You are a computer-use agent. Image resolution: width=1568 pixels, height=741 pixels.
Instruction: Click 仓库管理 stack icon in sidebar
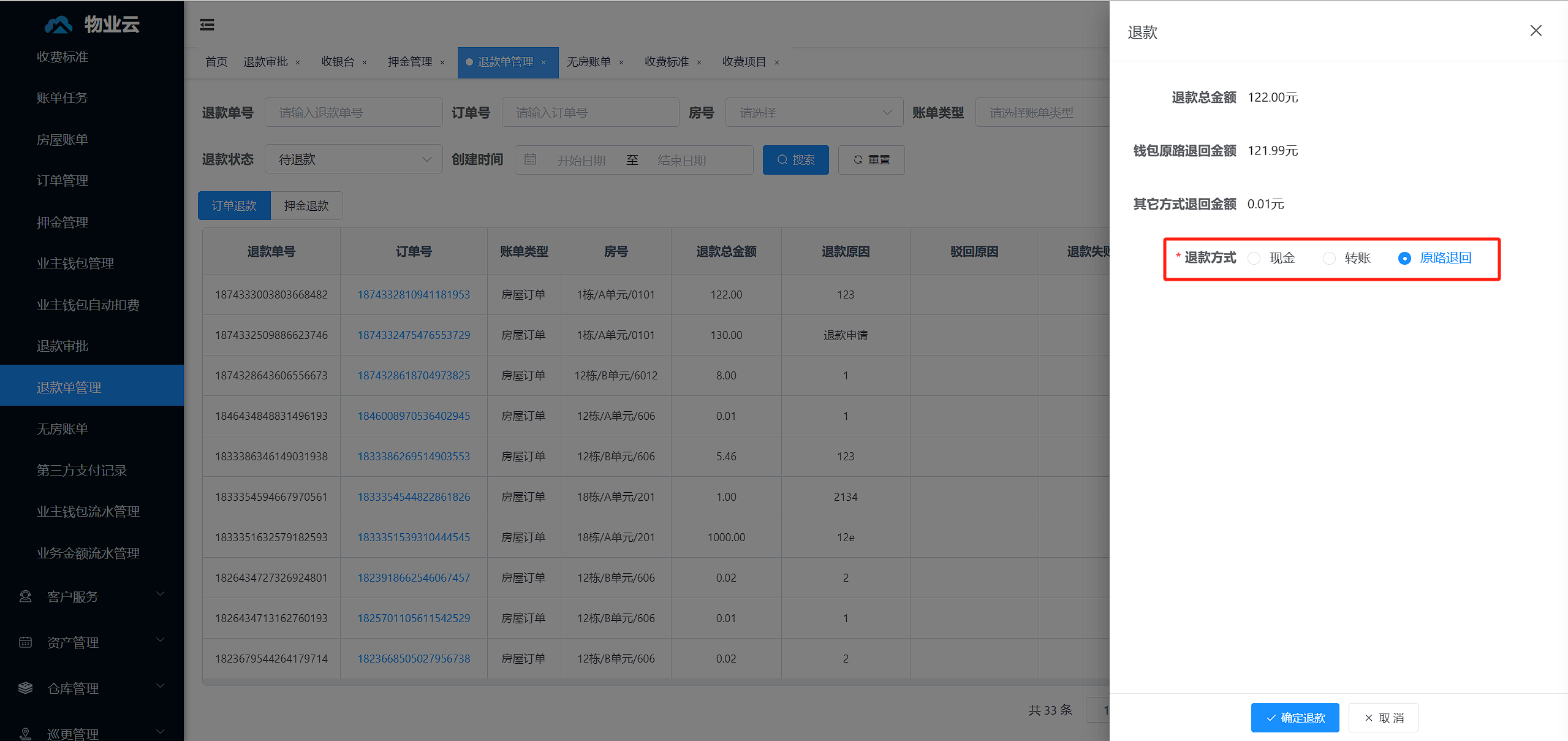pos(25,688)
